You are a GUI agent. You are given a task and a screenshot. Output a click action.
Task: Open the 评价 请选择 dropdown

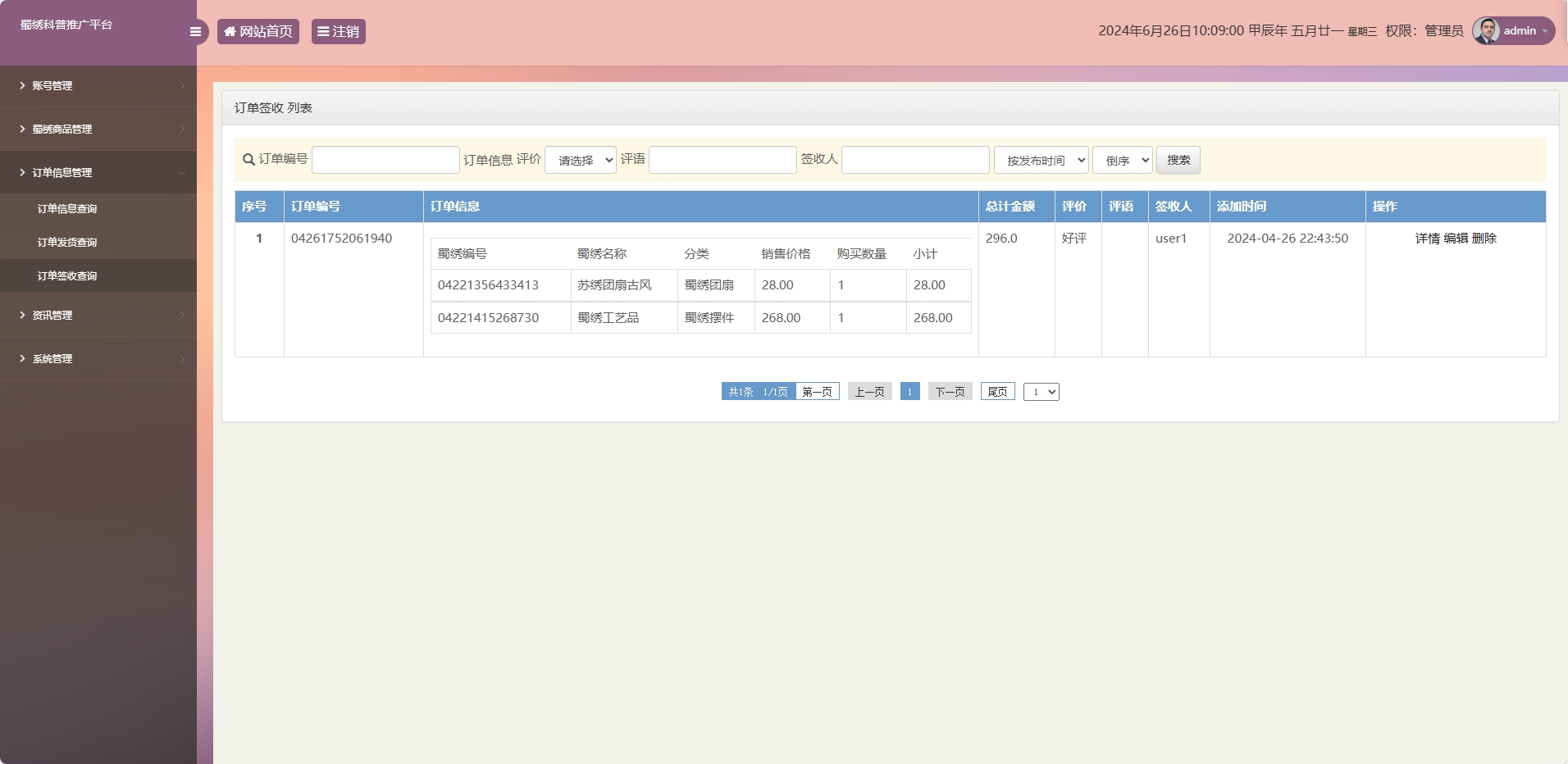580,160
